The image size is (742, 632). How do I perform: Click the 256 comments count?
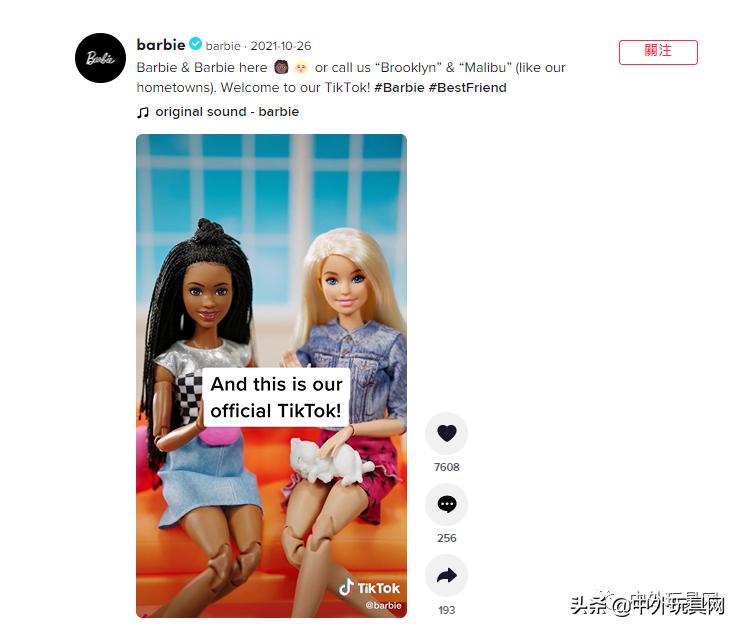click(447, 538)
